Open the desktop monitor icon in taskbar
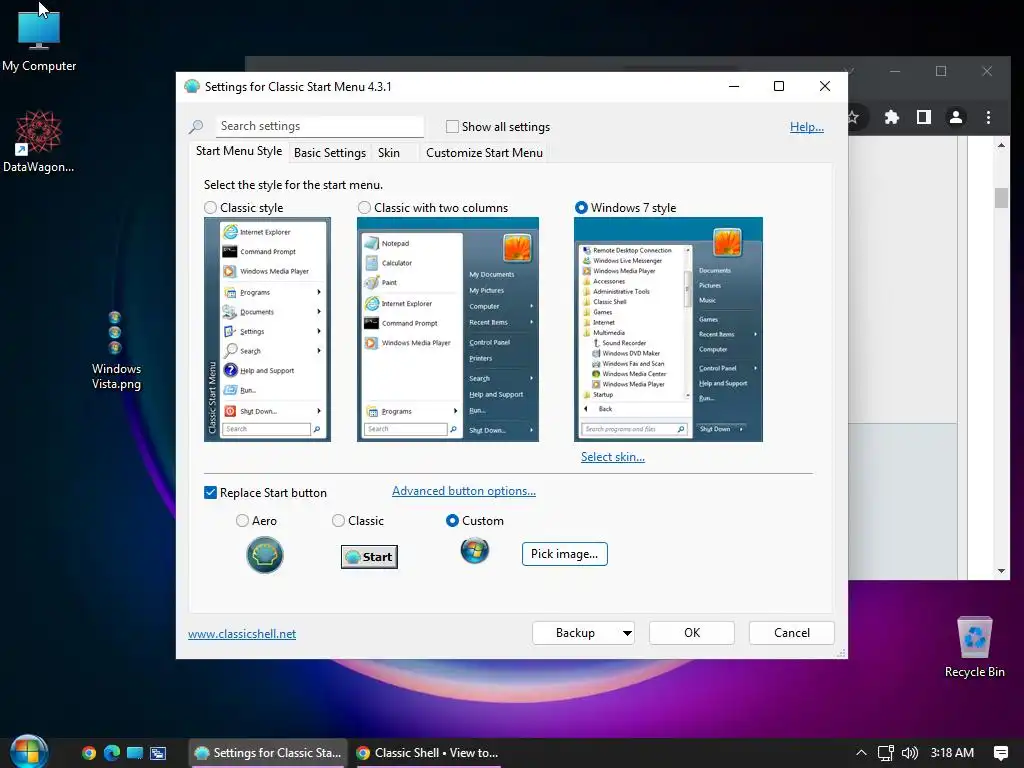1024x768 pixels. pos(135,753)
